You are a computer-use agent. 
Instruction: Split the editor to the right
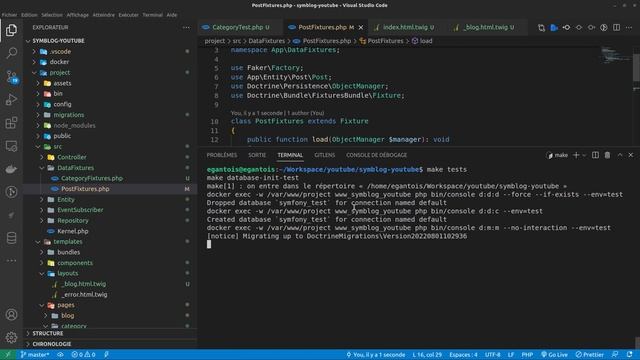pyautogui.click(x=616, y=27)
